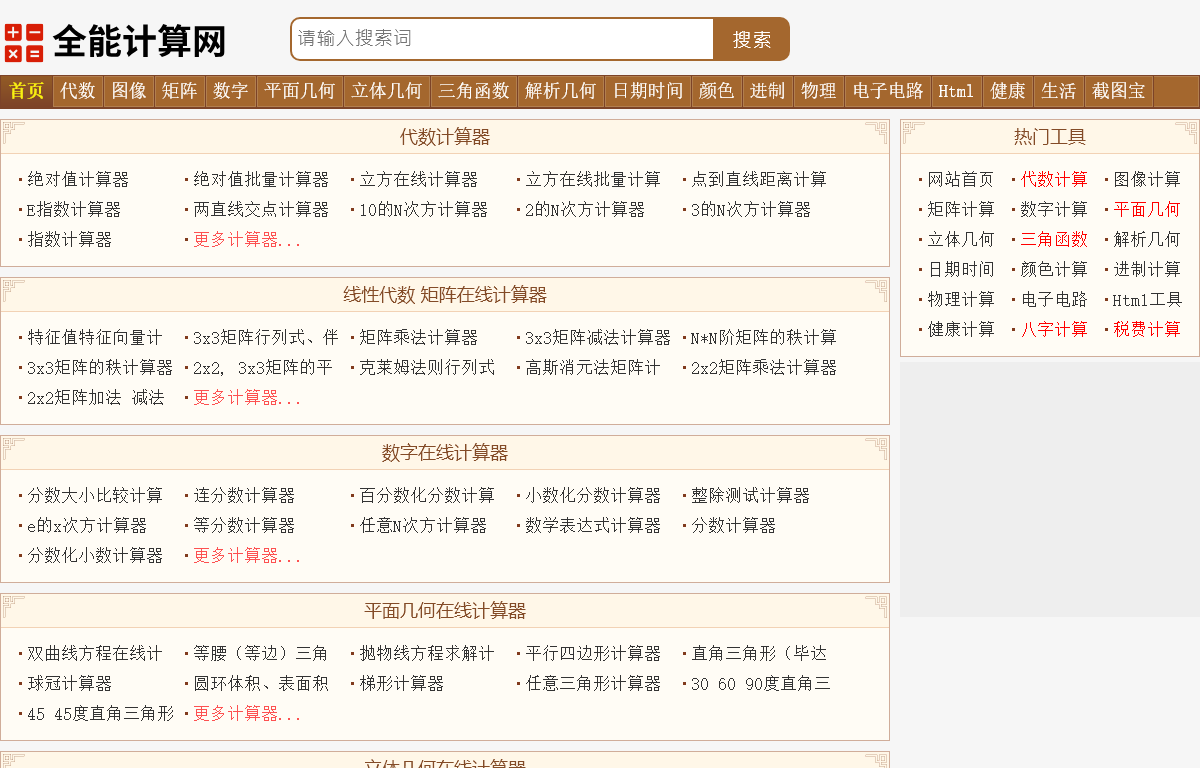
Task: Open 八字计算 in the hot tools panel
Action: [1054, 328]
